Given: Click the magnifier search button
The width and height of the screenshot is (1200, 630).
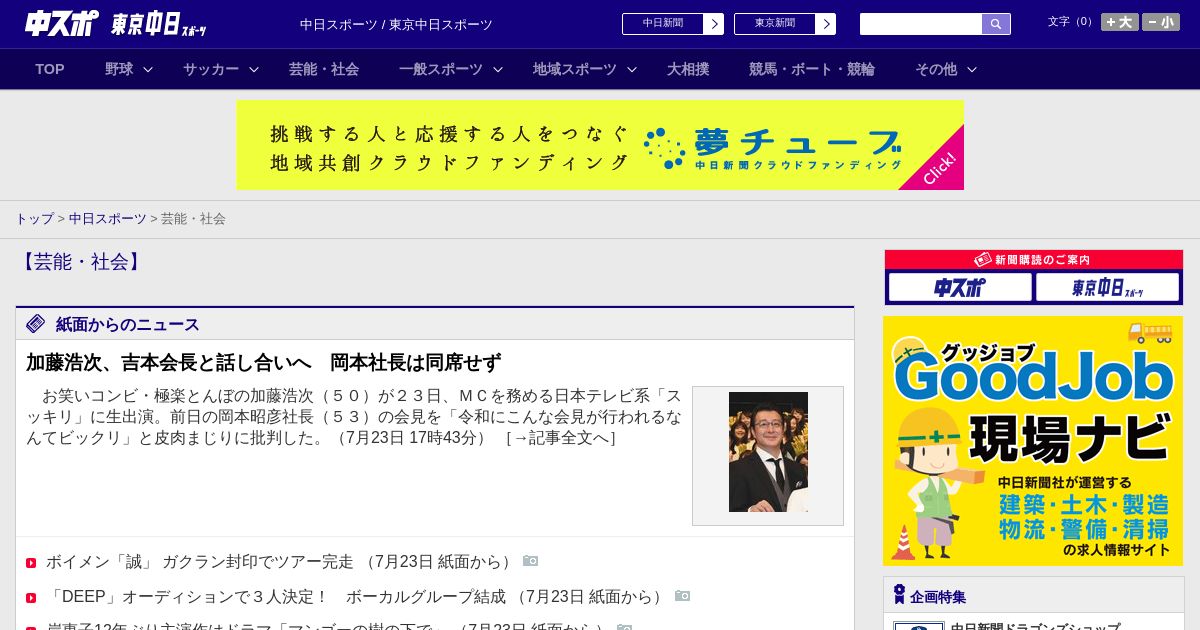Looking at the screenshot, I should coord(996,24).
